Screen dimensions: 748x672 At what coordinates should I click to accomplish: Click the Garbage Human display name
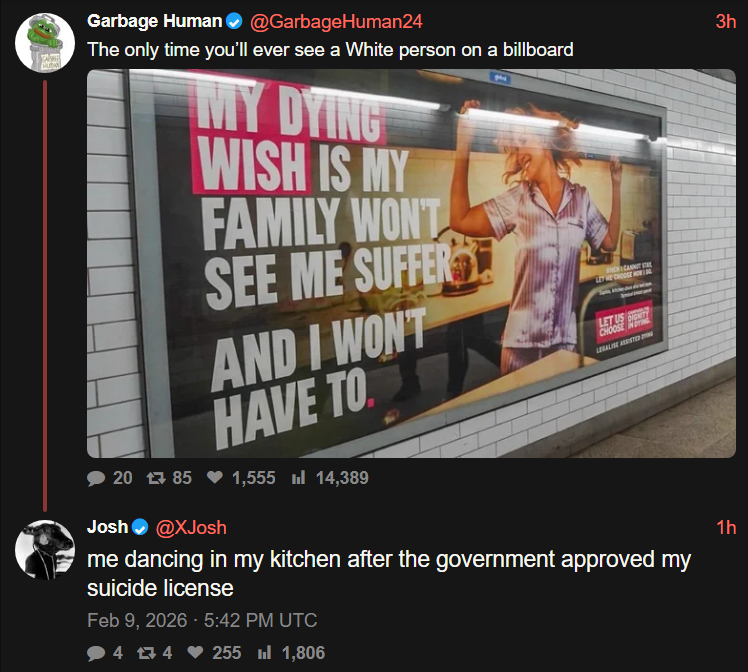point(155,21)
